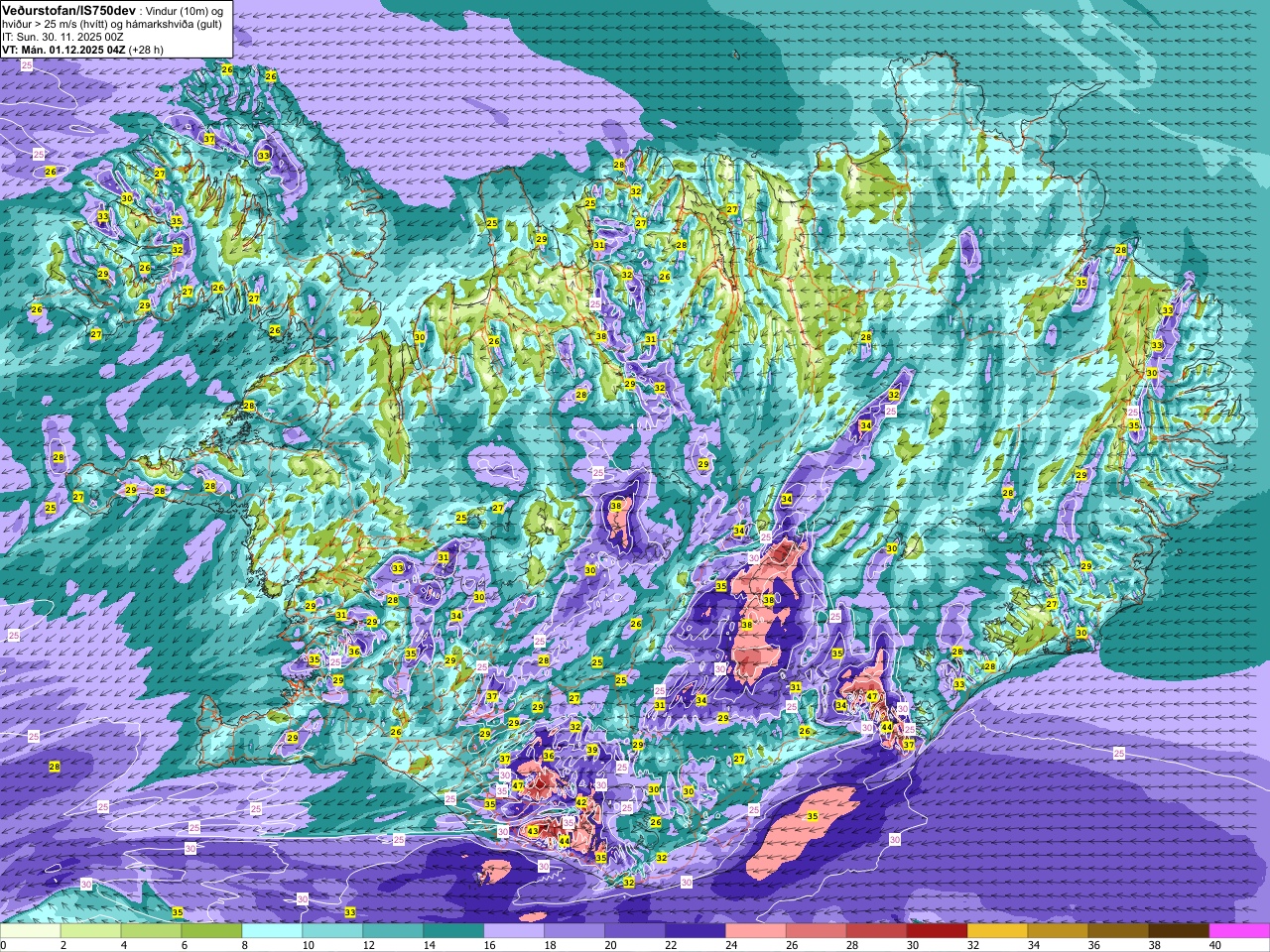Image resolution: width=1270 pixels, height=952 pixels.
Task: Click the 6–8 olive green legend swatch
Action: [212, 931]
